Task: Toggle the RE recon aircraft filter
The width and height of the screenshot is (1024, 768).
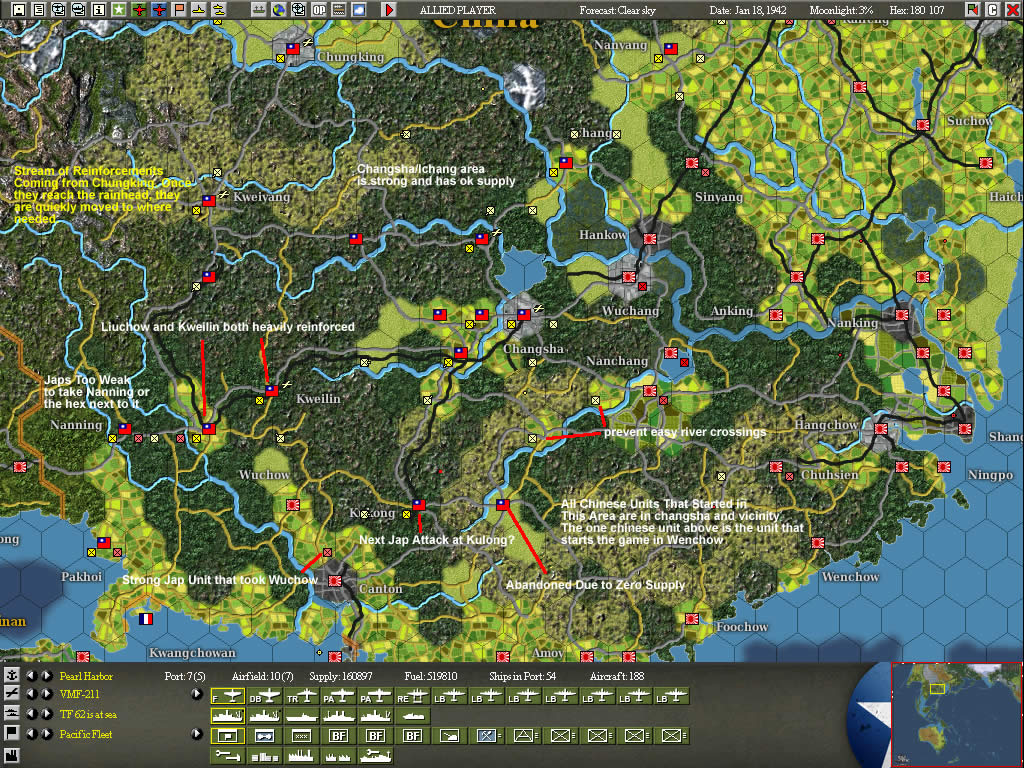Action: tap(413, 697)
